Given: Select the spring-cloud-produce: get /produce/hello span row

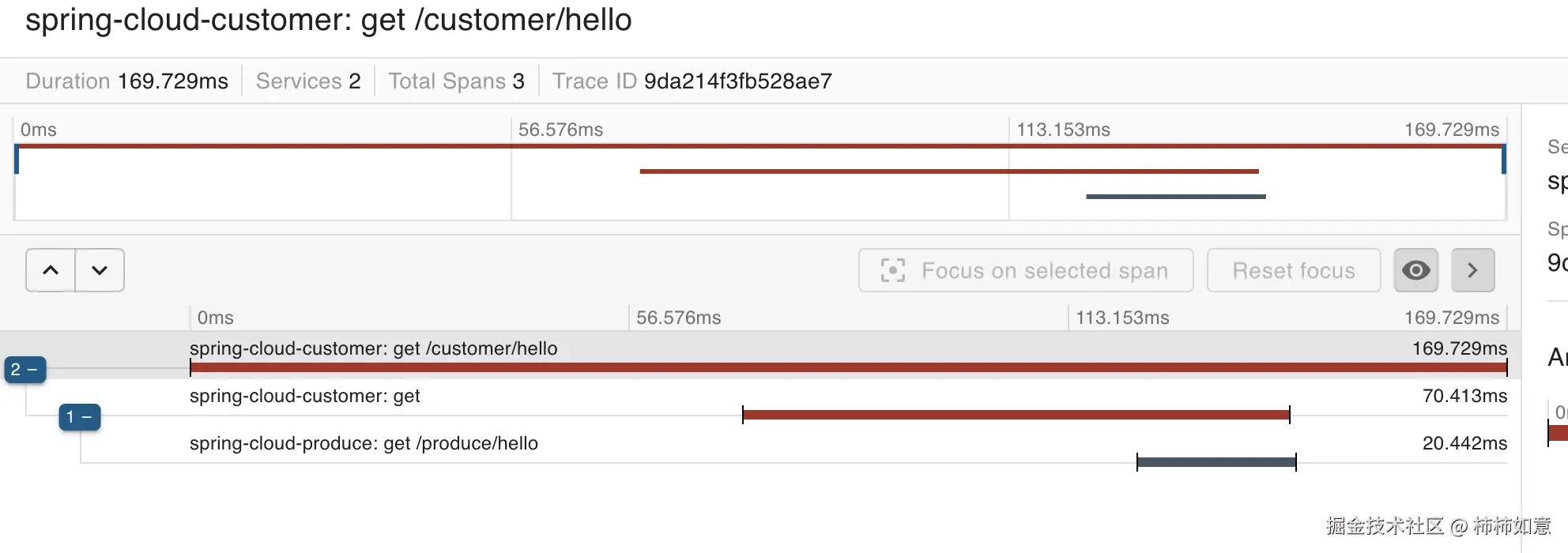Looking at the screenshot, I should (364, 443).
